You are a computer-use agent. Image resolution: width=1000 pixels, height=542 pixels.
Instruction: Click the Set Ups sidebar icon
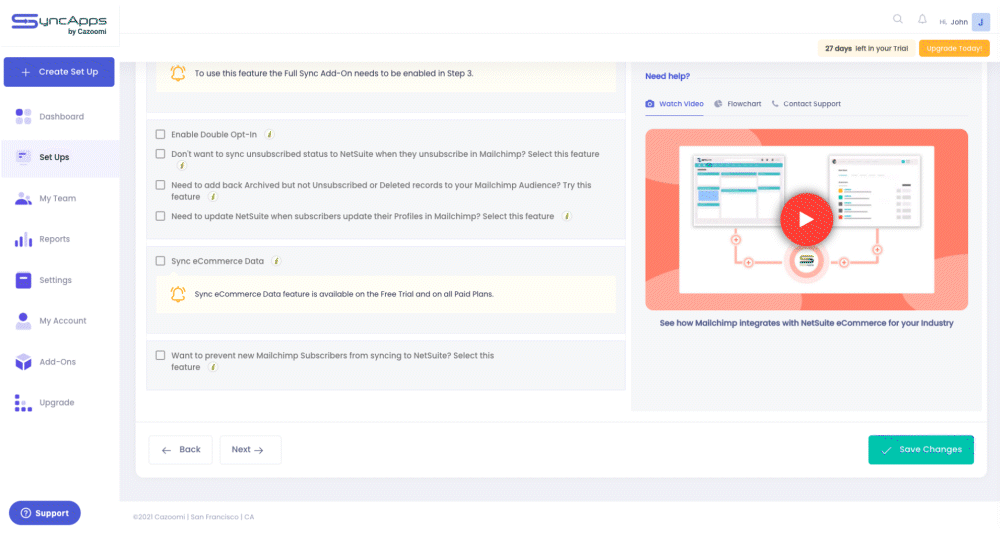tap(24, 157)
